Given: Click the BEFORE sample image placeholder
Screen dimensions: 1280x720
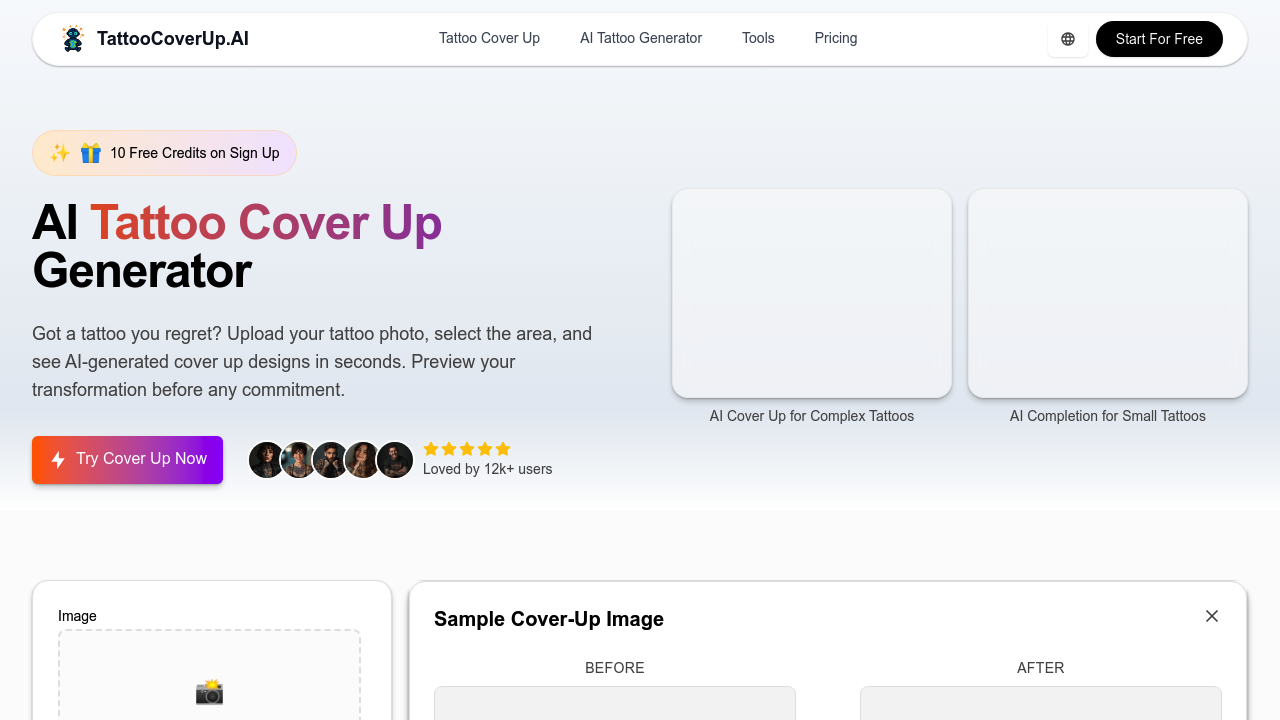Looking at the screenshot, I should 614,705.
